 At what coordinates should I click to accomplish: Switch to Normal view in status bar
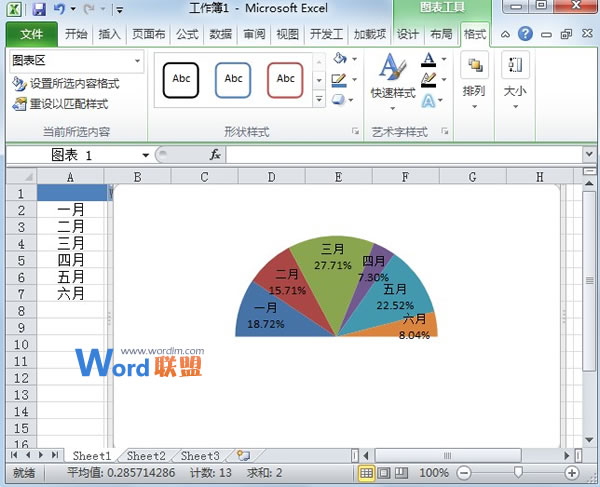pyautogui.click(x=367, y=472)
